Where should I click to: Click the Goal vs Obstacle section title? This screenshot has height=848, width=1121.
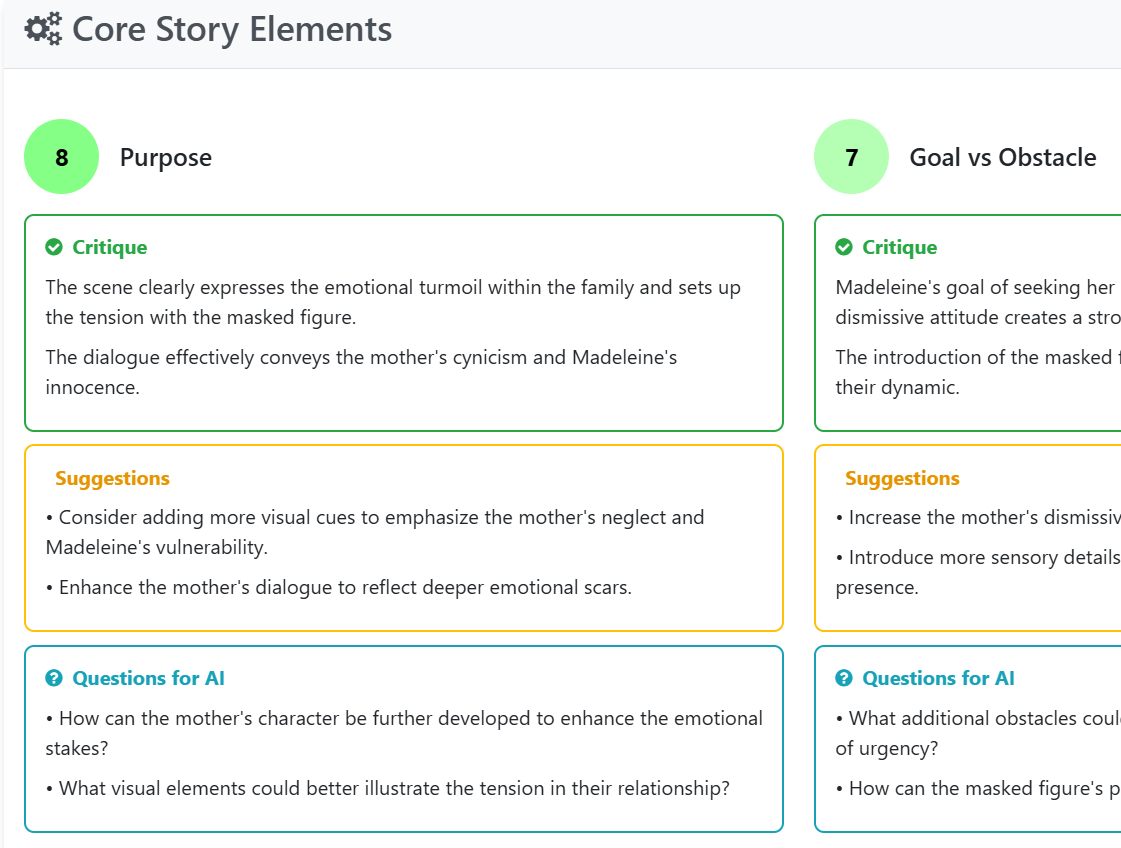click(x=1002, y=157)
